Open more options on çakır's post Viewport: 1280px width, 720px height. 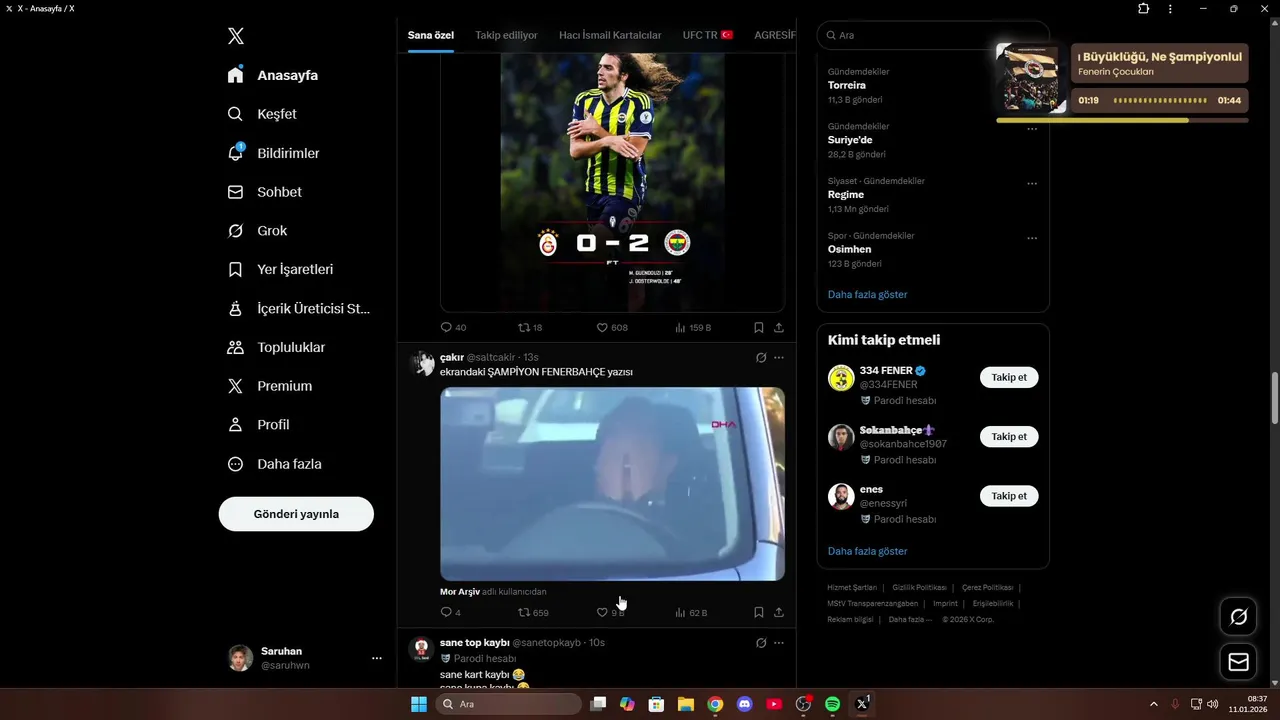coord(779,357)
